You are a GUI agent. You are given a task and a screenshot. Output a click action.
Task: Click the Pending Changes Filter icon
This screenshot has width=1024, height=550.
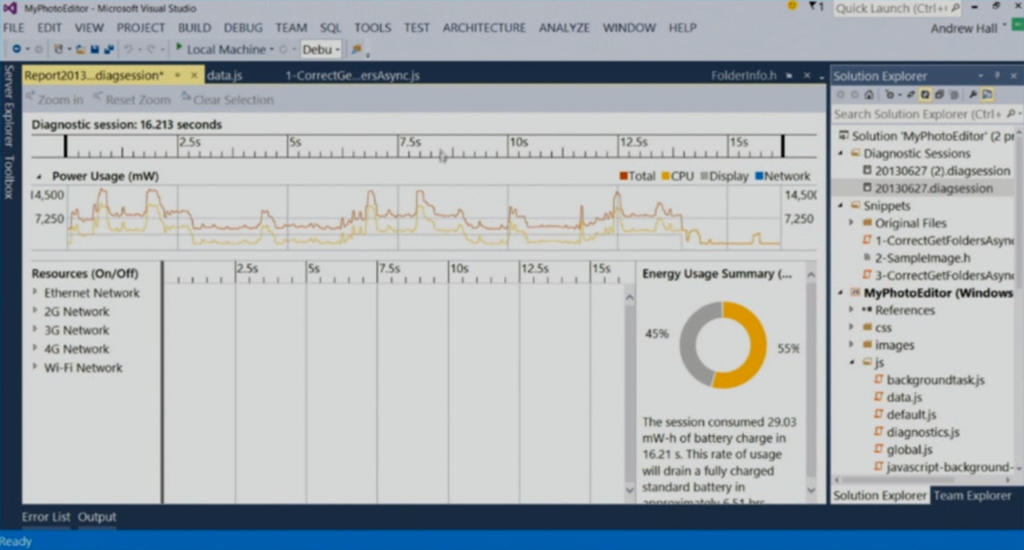point(889,95)
